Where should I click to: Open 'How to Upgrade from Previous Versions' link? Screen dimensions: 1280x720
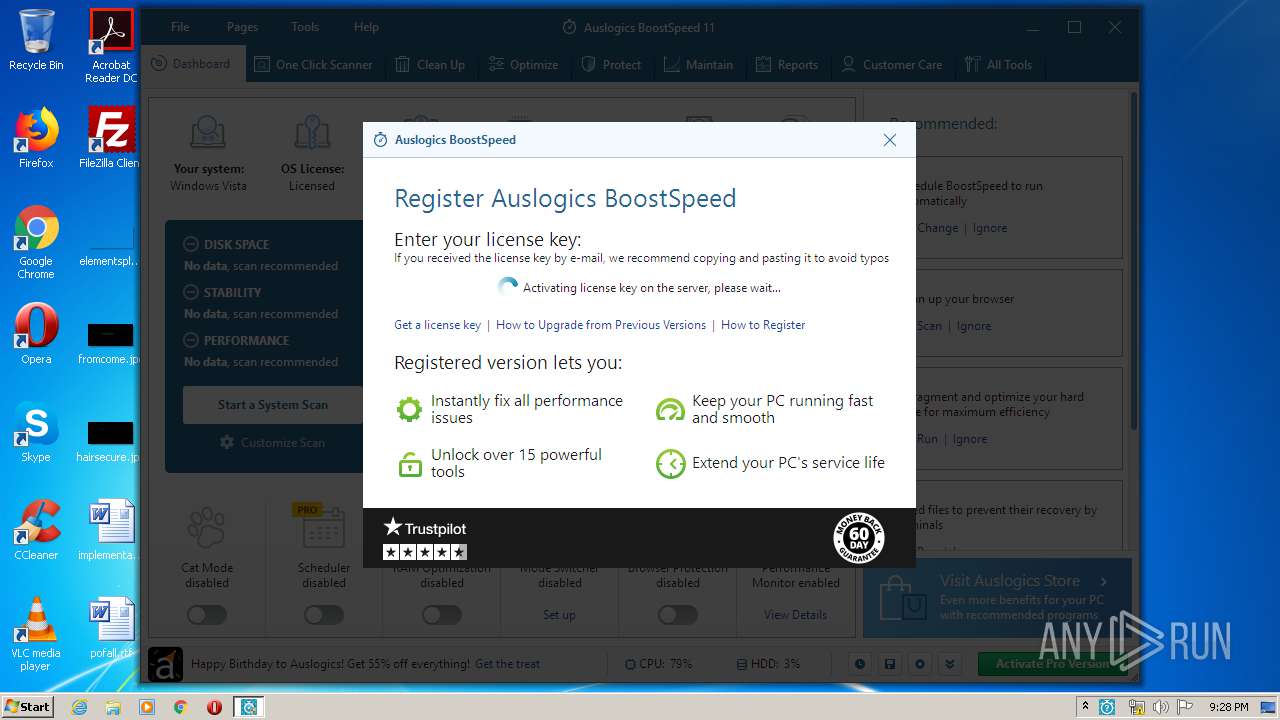pos(601,325)
